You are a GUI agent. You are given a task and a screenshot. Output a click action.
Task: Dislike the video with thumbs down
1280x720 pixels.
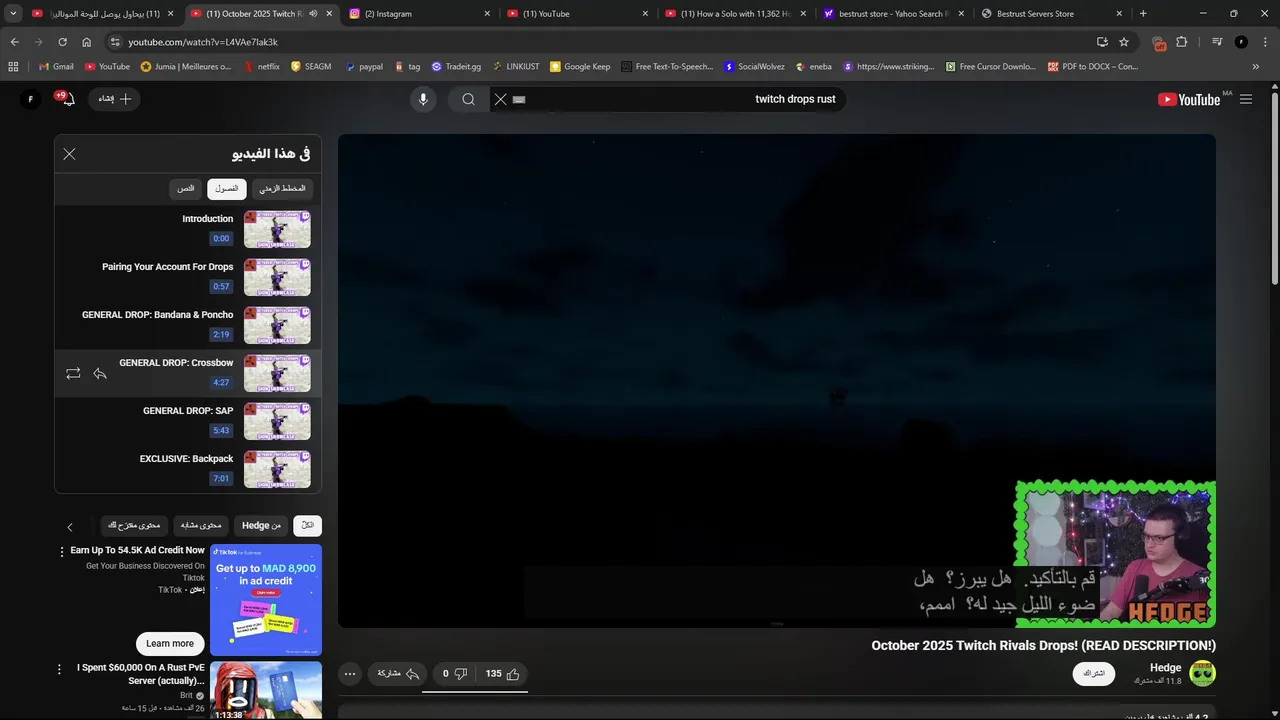[x=455, y=674]
